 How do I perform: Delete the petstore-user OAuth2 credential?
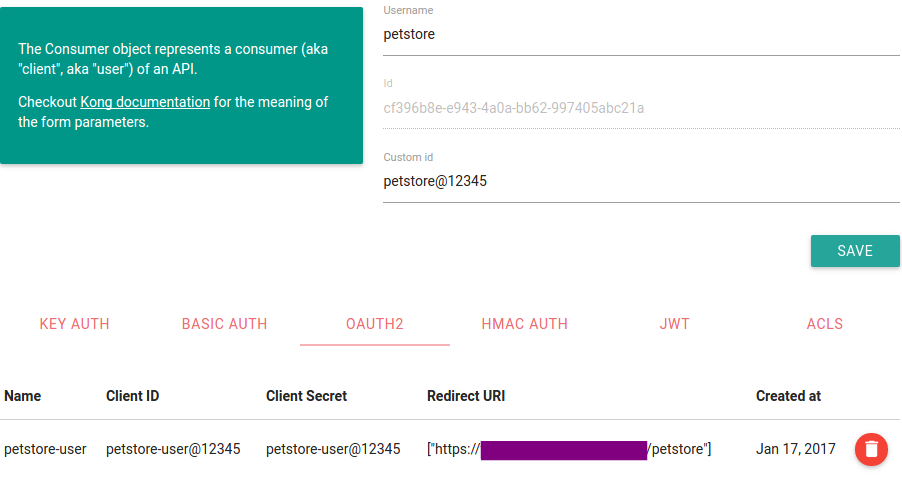point(871,449)
